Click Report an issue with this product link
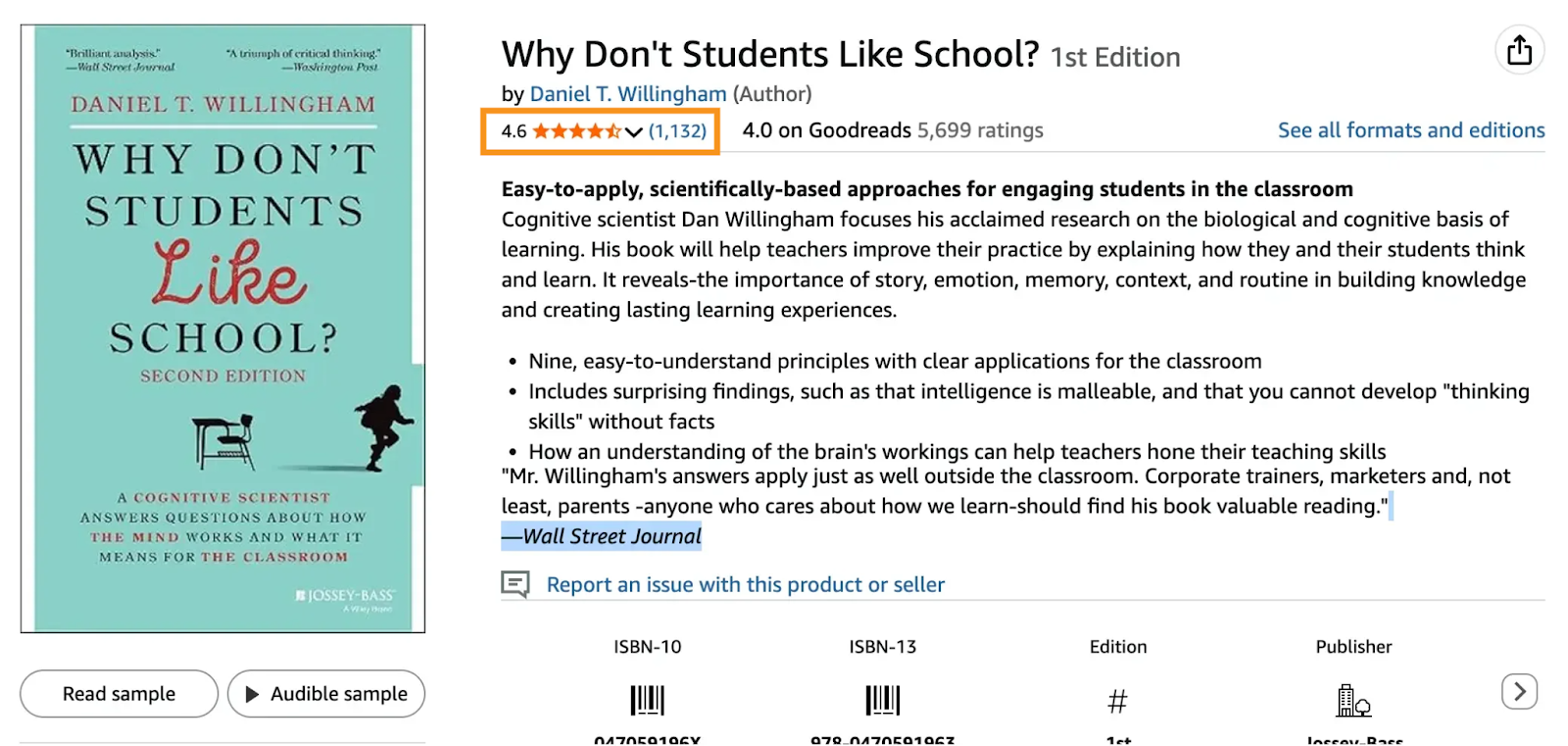This screenshot has width=1568, height=746. click(746, 585)
